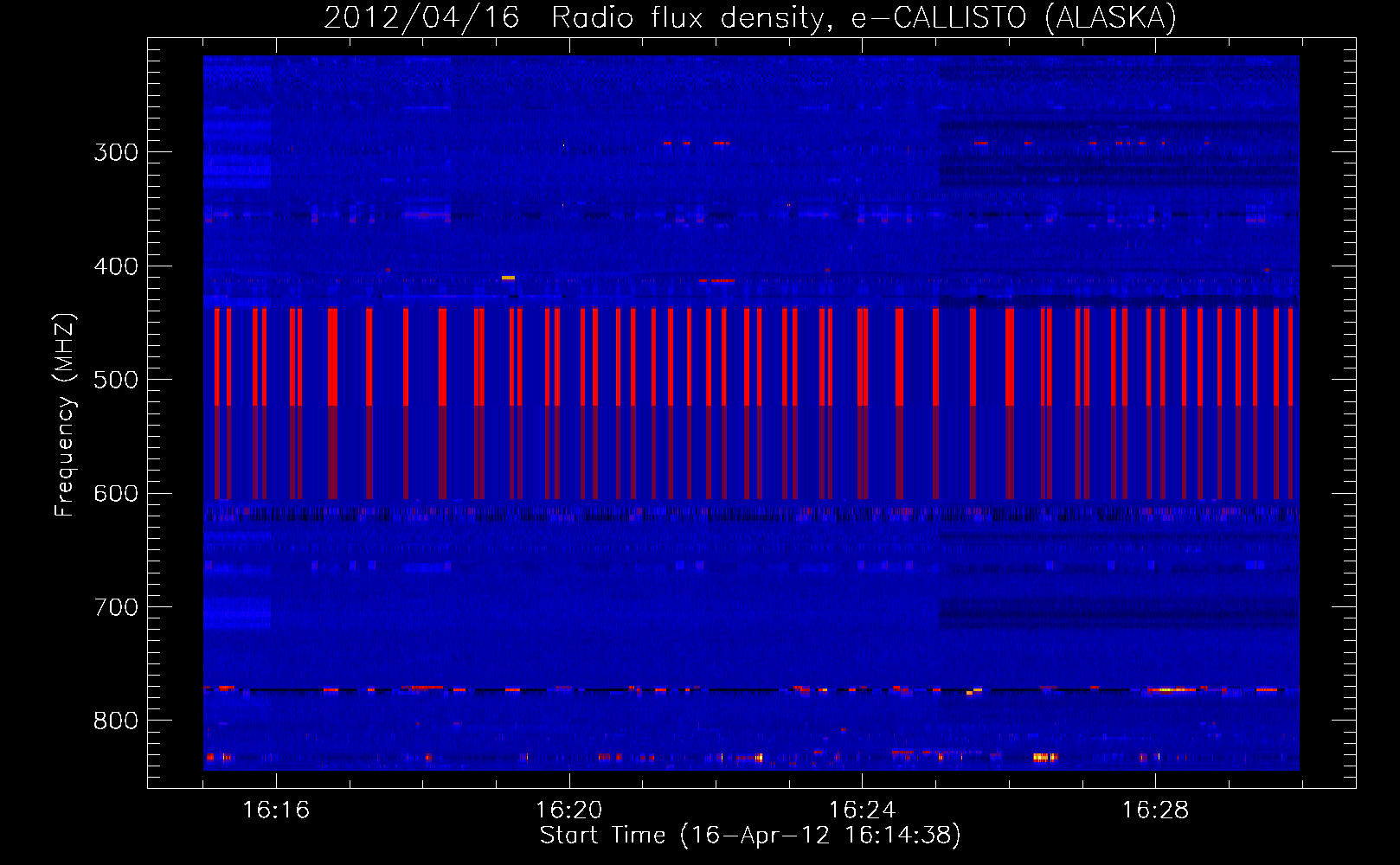Click the 16:24 time tick label
Screen dimensions: 1400x865
click(862, 810)
